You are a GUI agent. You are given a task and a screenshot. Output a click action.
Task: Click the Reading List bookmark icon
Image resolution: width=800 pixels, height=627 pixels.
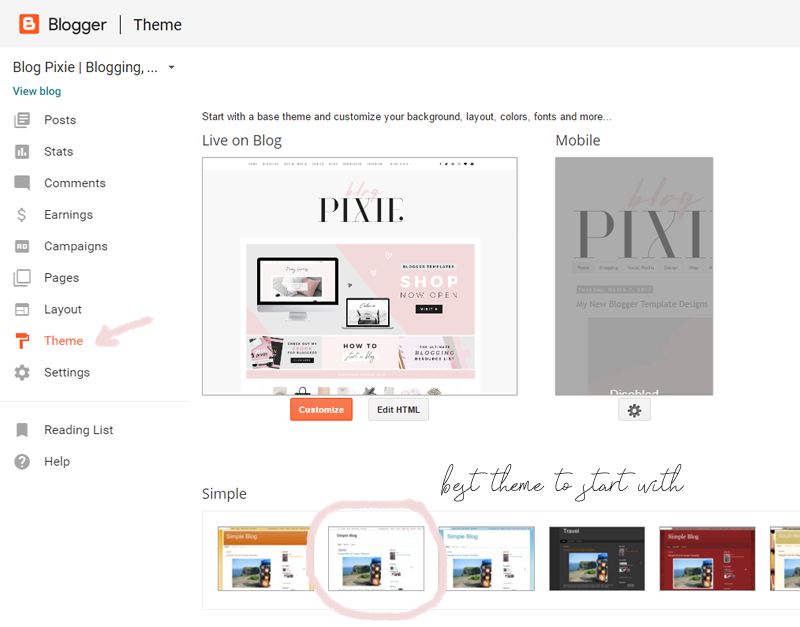pos(22,430)
